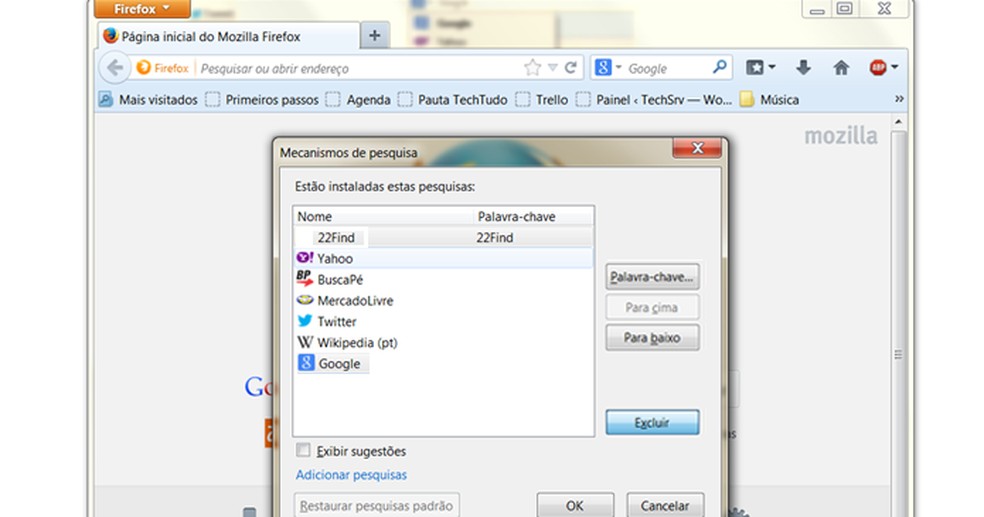Click the magnifier search icon
The image size is (984, 517).
coord(720,67)
